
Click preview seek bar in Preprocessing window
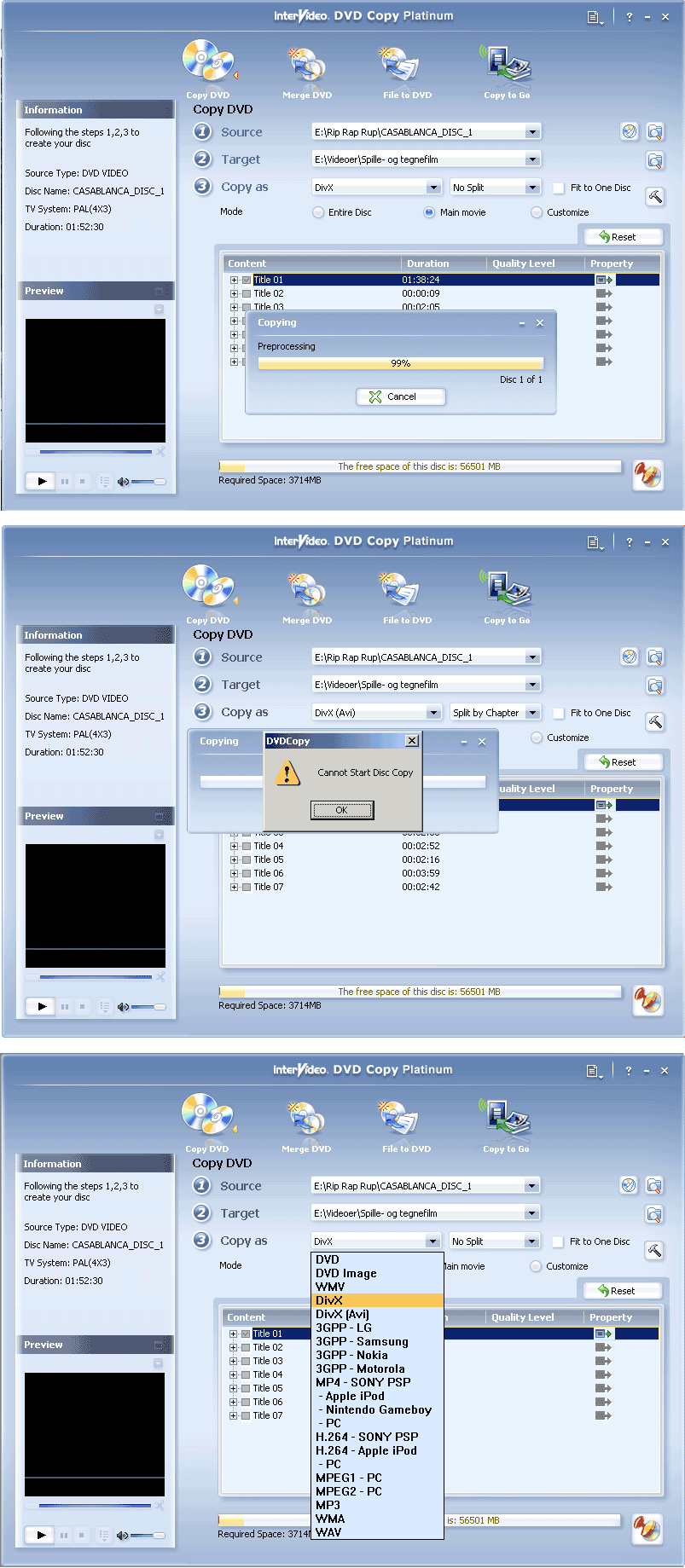[96, 452]
